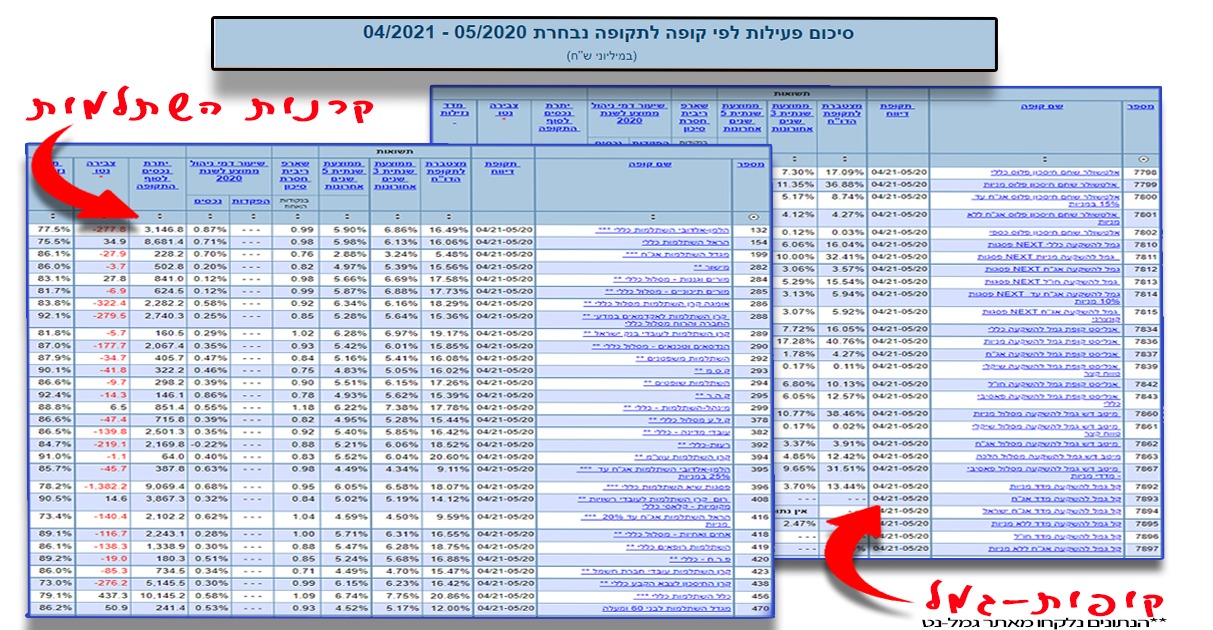
Task: Click the circle sort icon under front table 'מספר'
Action: point(753,216)
